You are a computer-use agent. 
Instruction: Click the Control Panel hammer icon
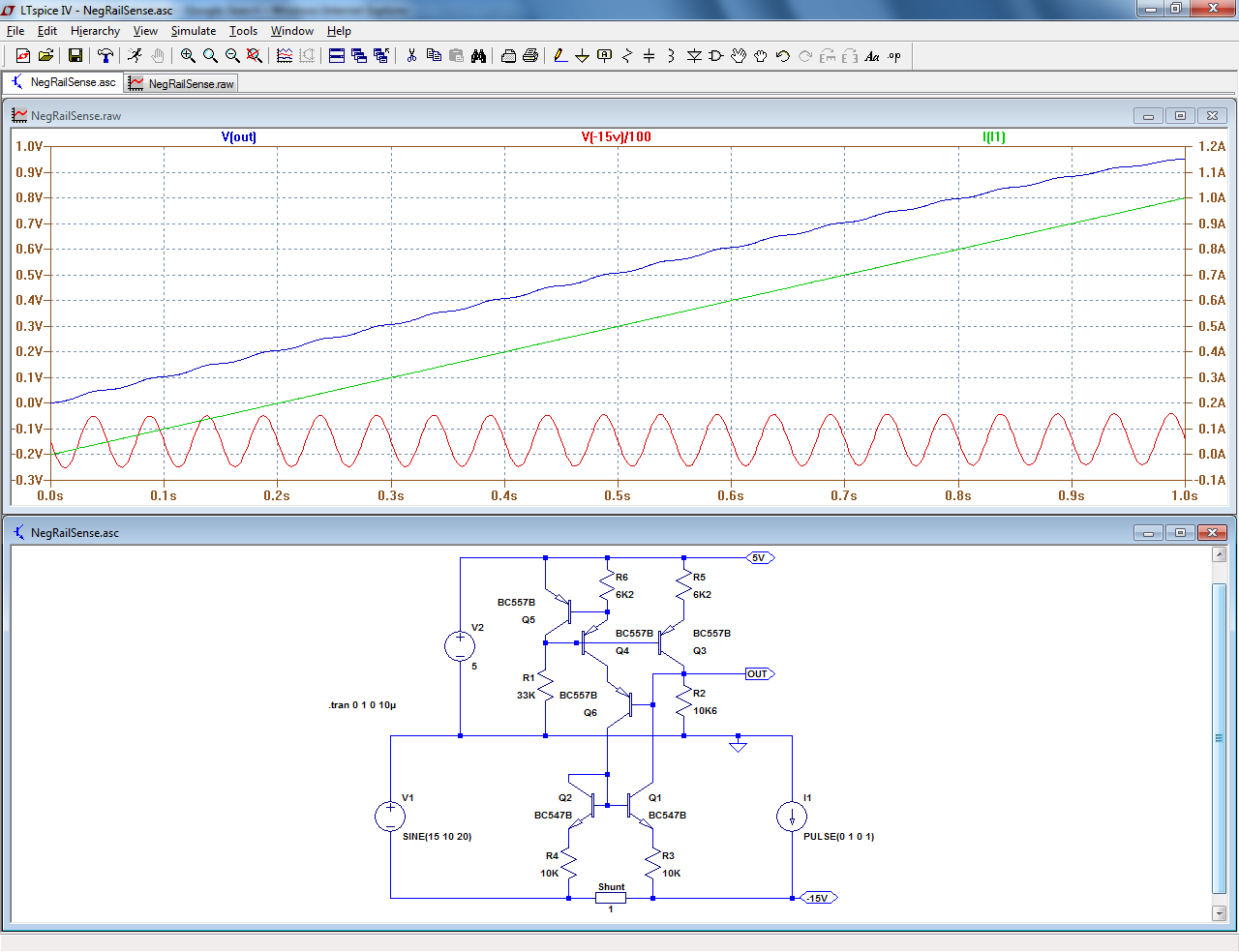pyautogui.click(x=106, y=56)
